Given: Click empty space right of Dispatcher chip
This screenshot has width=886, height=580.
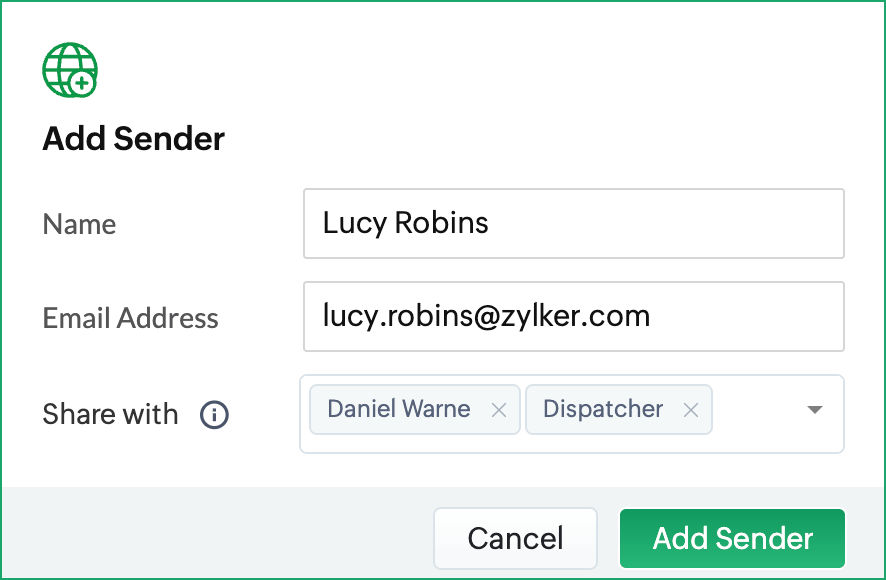Looking at the screenshot, I should point(757,410).
